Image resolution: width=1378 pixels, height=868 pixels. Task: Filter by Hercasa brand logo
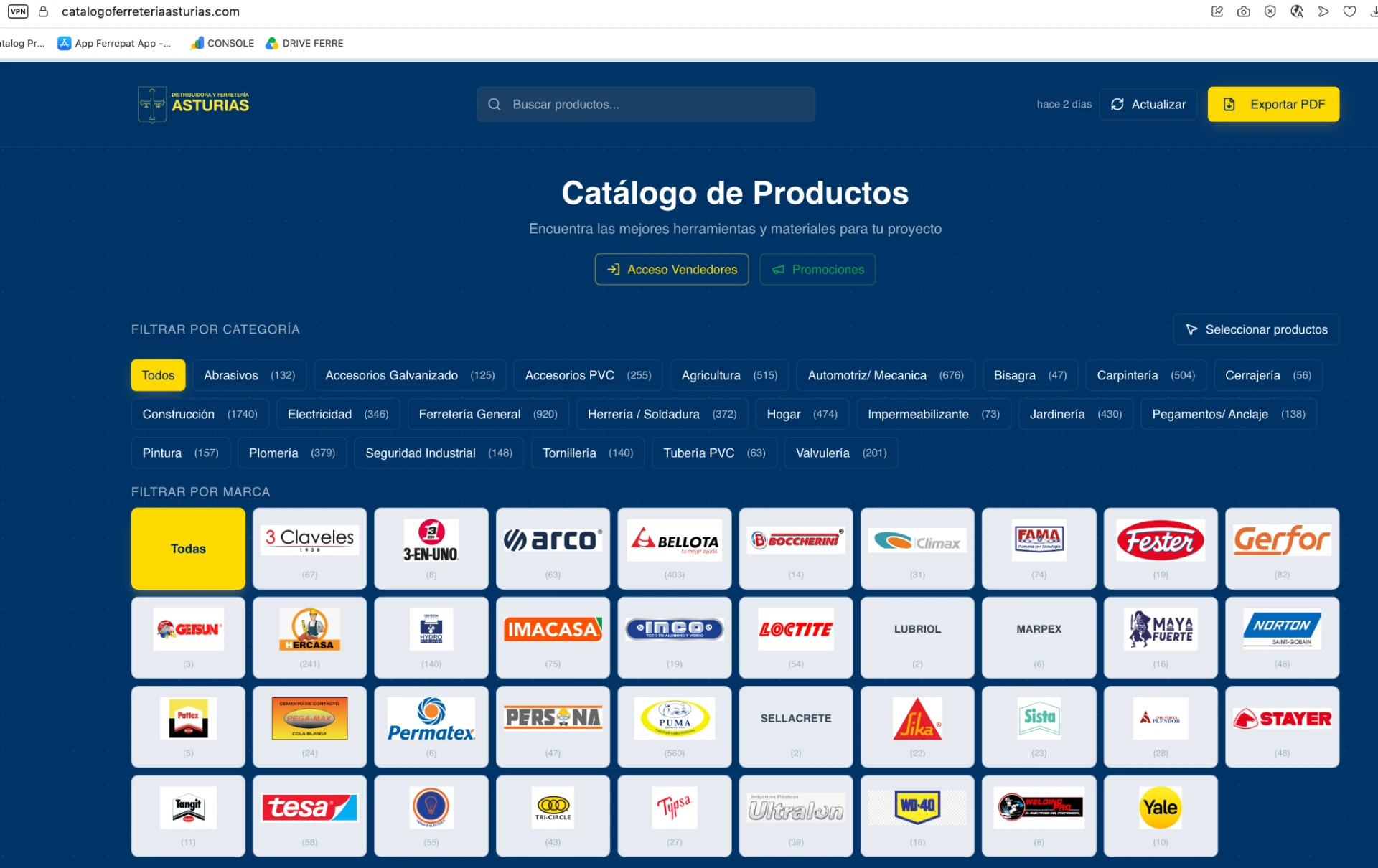point(309,637)
